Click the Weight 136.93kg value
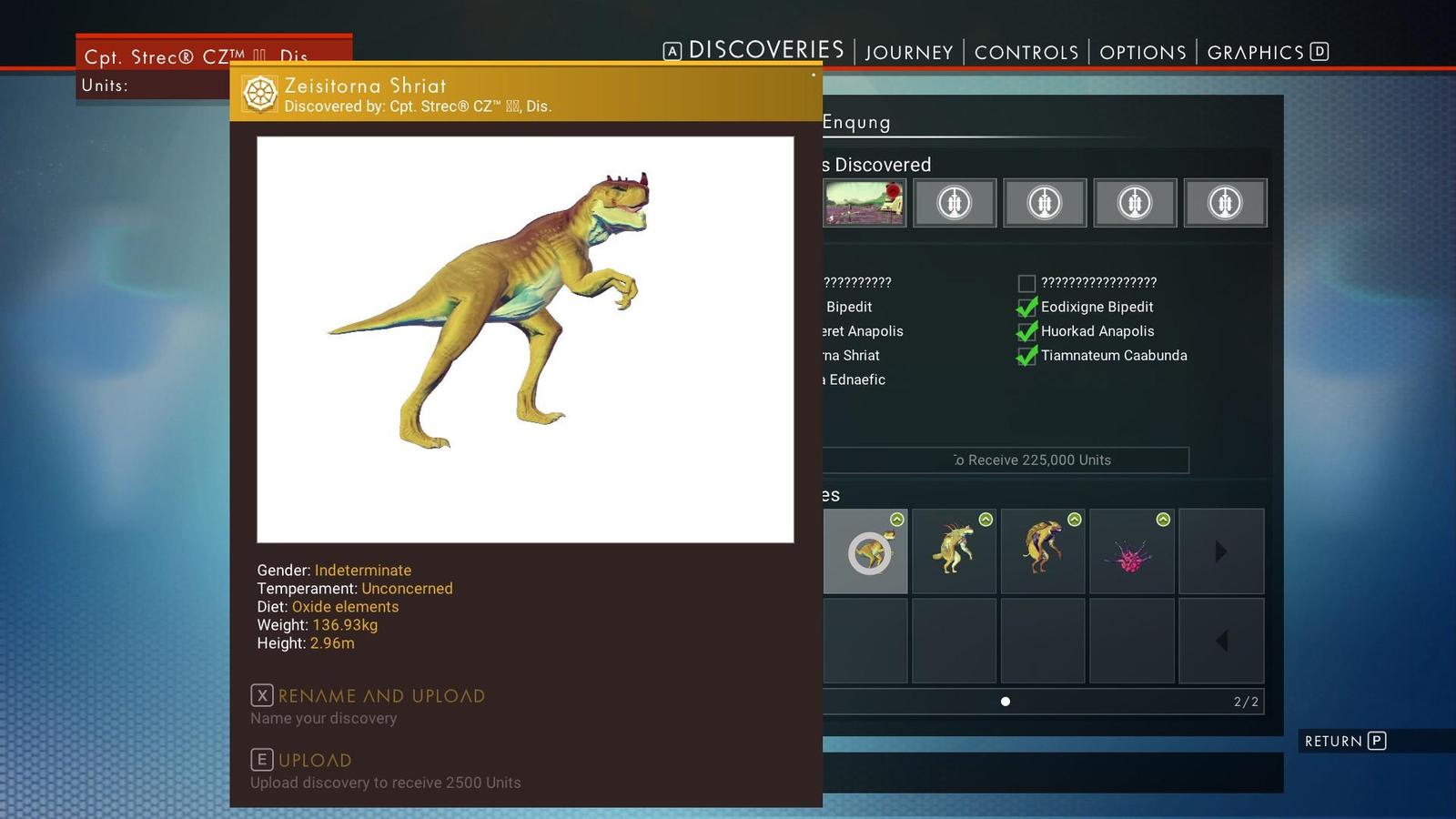The width and height of the screenshot is (1456, 819). [345, 625]
